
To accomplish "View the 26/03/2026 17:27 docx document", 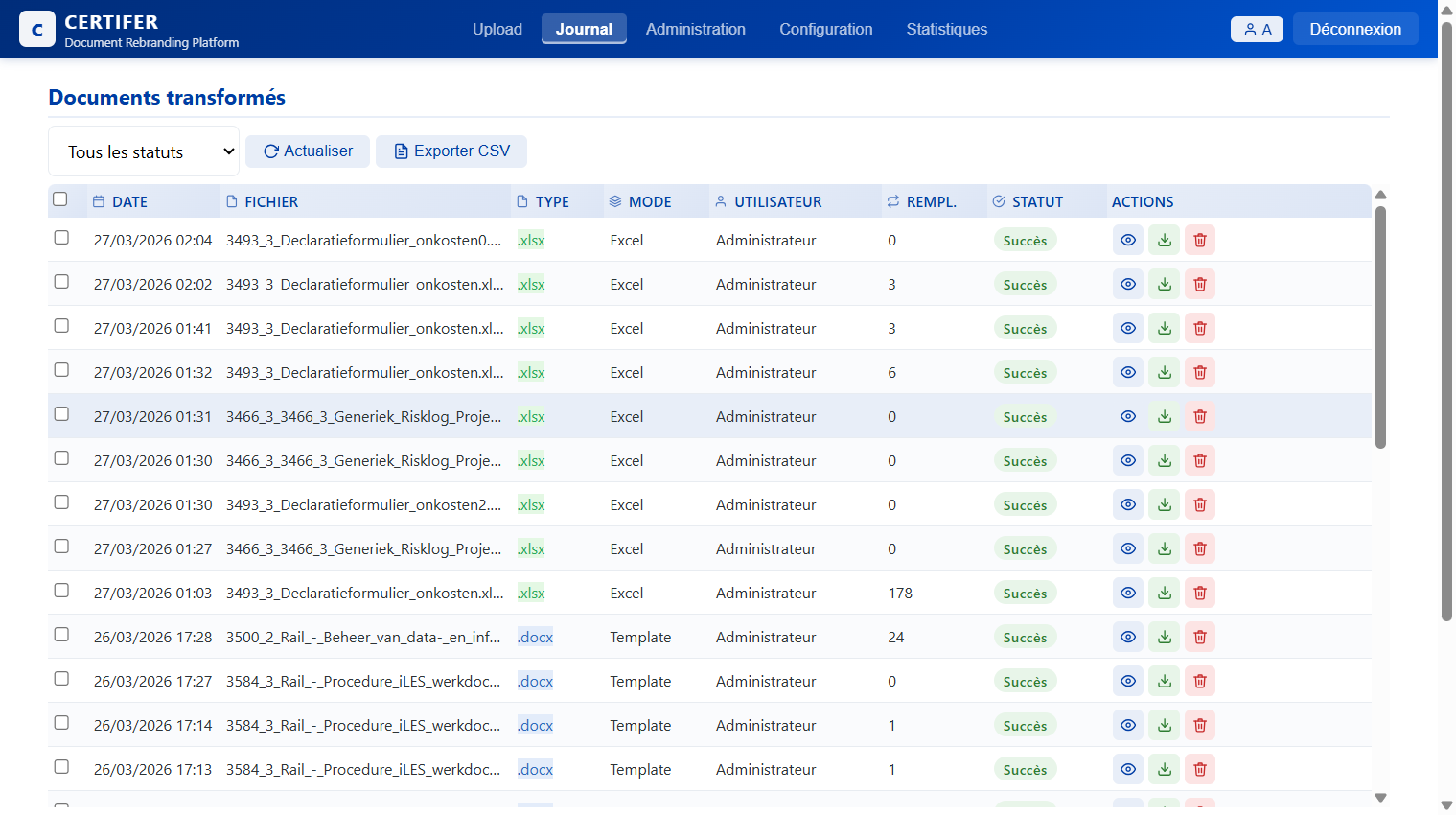I will click(x=1128, y=681).
